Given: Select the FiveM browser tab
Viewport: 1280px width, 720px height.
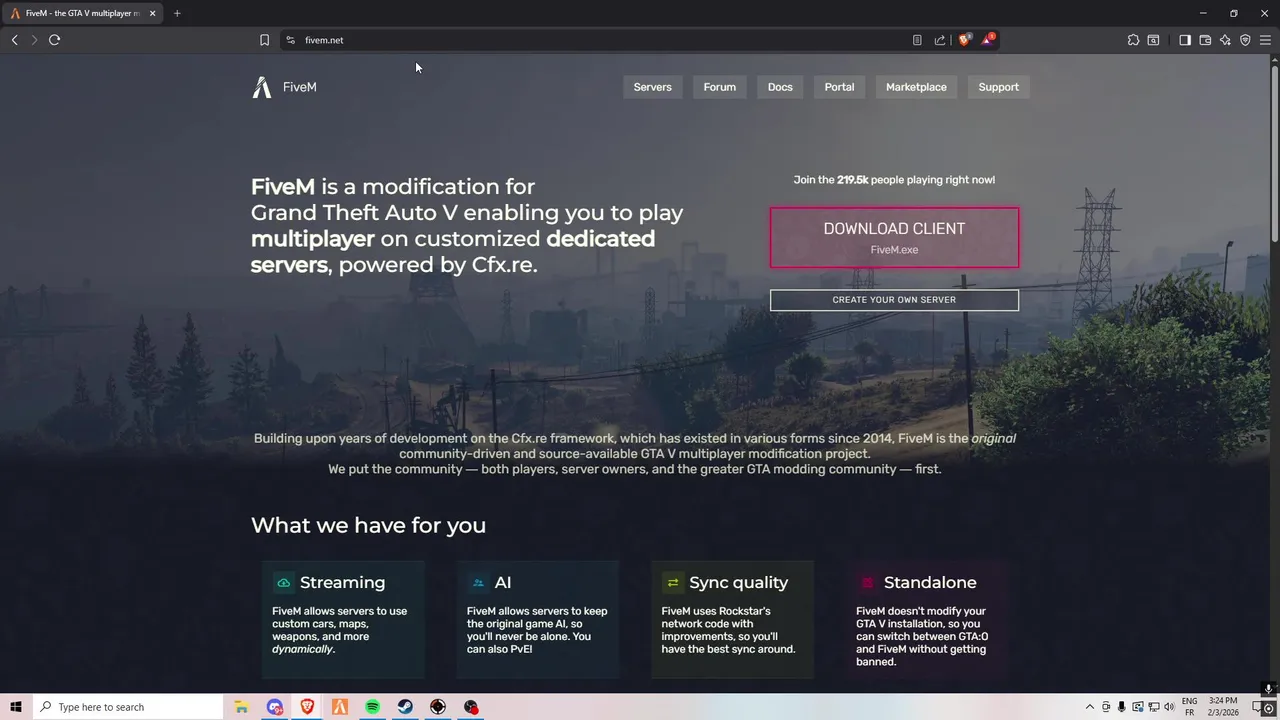Looking at the screenshot, I should 81,13.
